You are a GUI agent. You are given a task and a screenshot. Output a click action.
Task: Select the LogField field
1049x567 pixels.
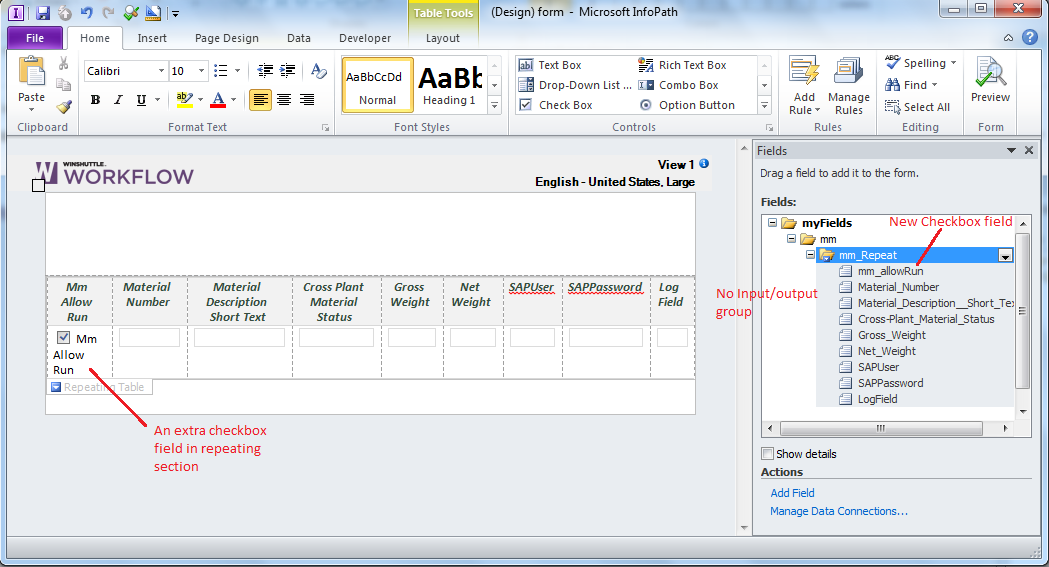(x=878, y=399)
